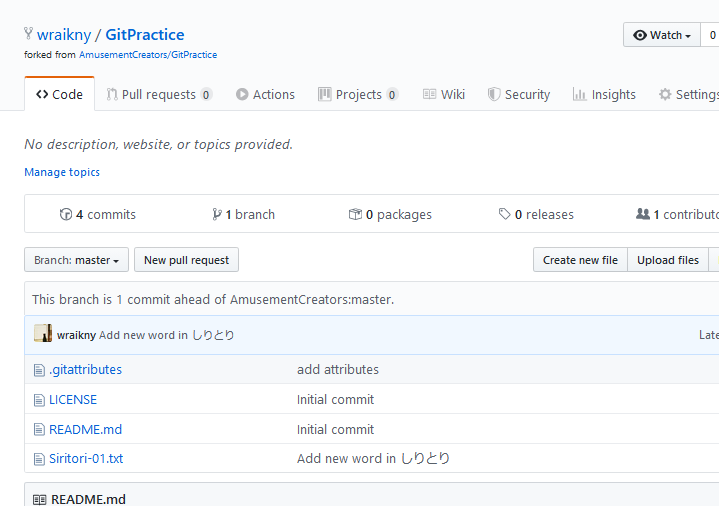Open the Settings tab
This screenshot has width=719, height=506.
coord(689,95)
